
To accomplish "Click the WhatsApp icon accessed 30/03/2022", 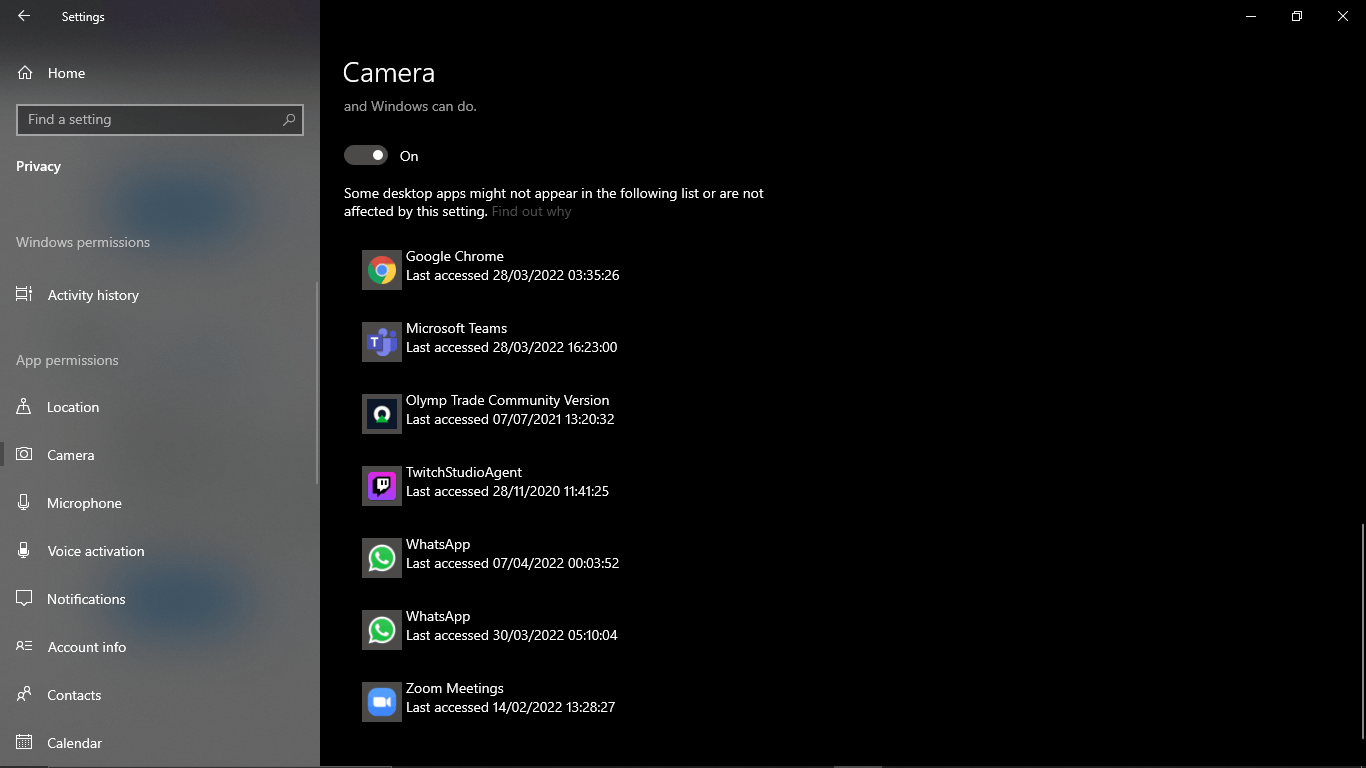I will coord(382,630).
